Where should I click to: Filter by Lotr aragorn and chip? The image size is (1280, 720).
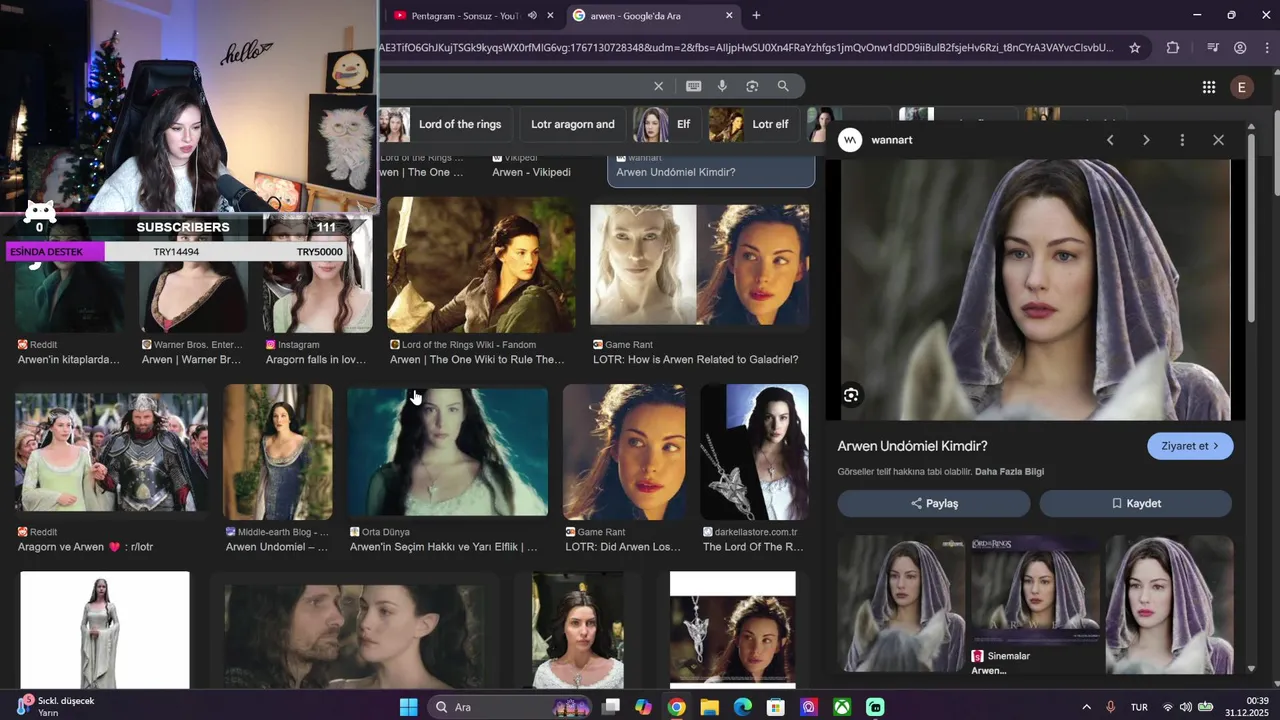(573, 125)
